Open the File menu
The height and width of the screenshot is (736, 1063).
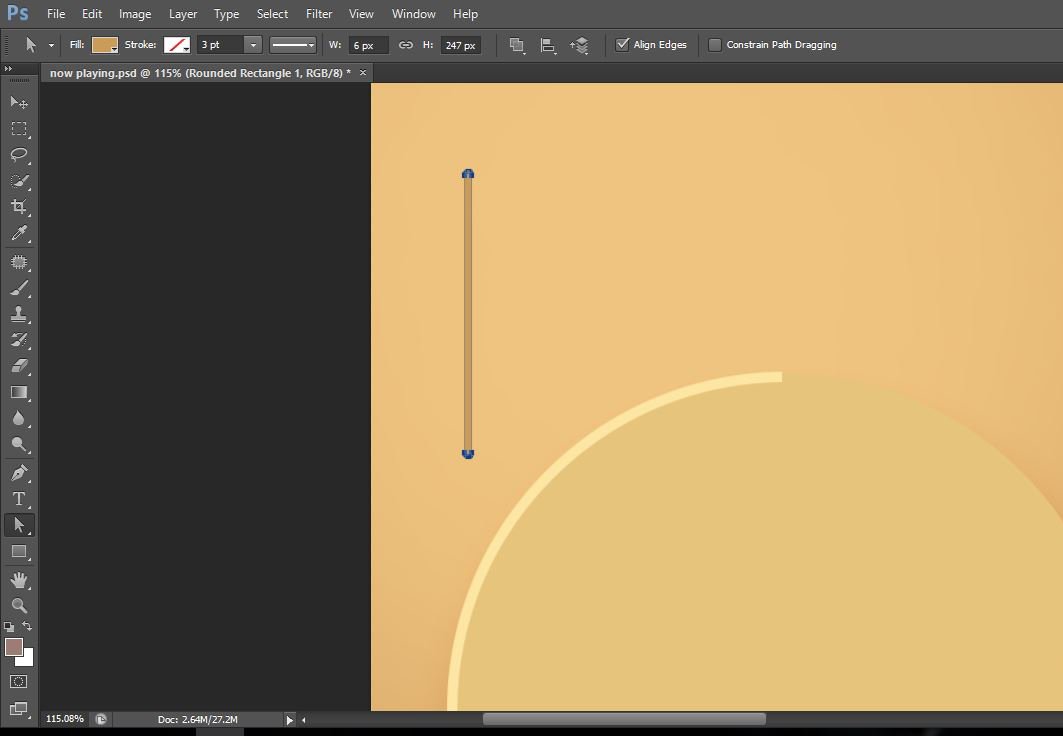click(x=56, y=14)
